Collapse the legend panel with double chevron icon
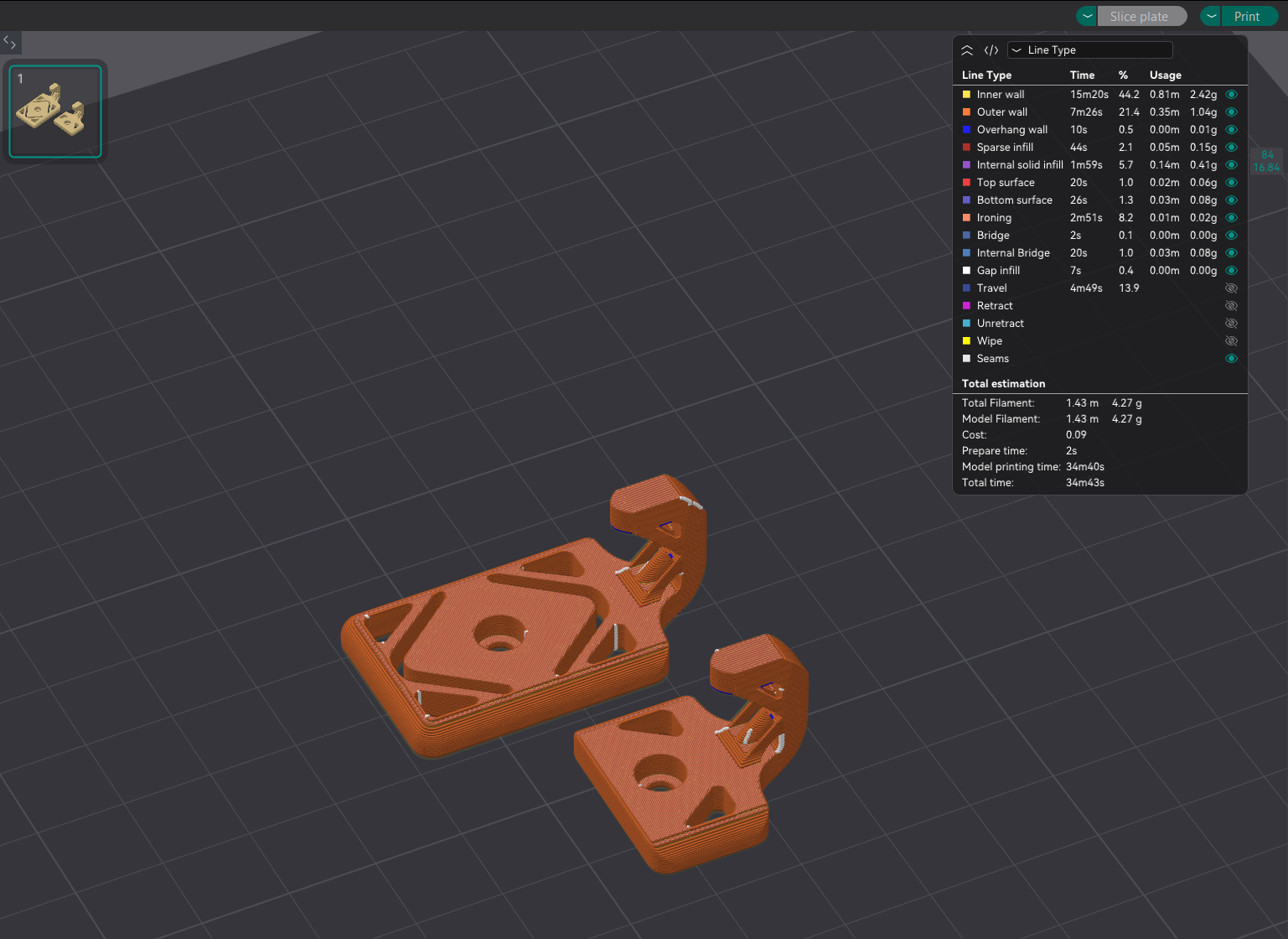This screenshot has height=939, width=1288. pyautogui.click(x=967, y=50)
